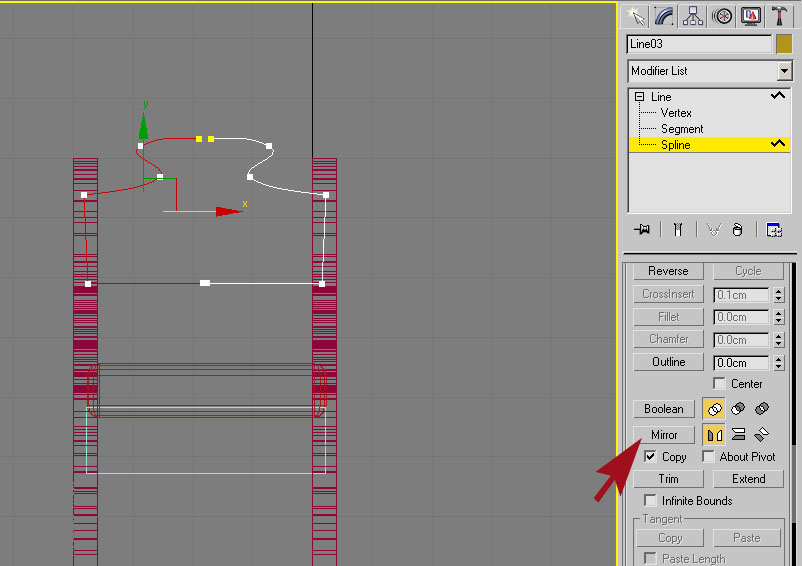Click the Mirror button
Screen dimensions: 802x566
pos(663,435)
